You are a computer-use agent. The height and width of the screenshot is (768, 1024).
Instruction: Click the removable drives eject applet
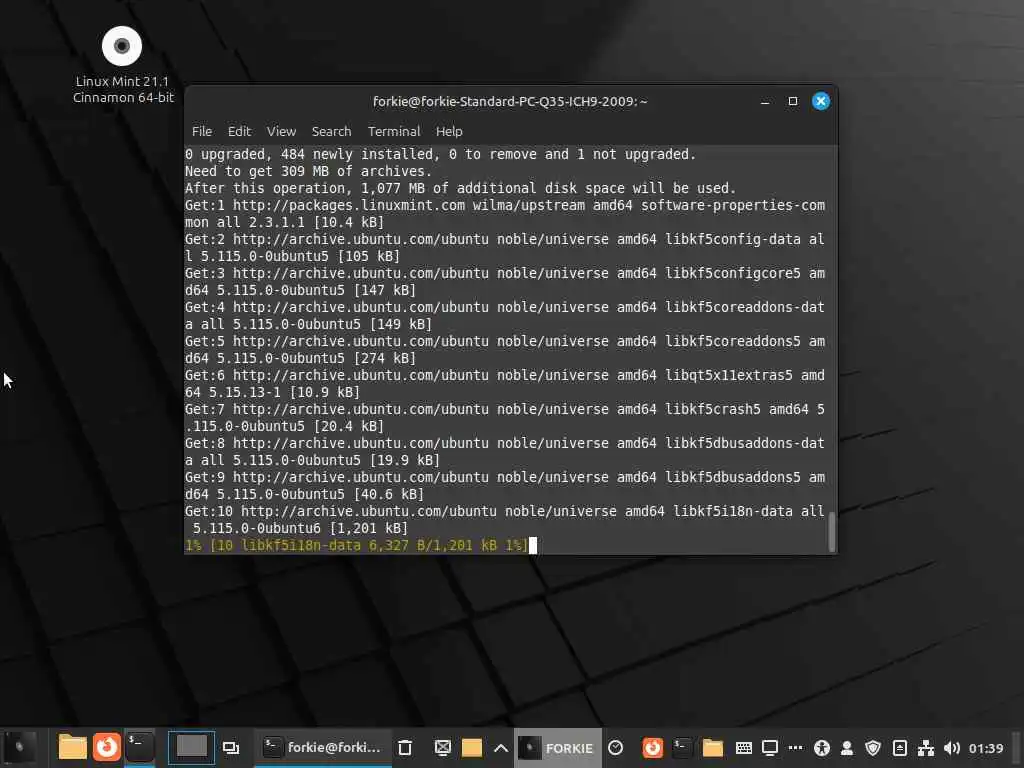click(899, 748)
